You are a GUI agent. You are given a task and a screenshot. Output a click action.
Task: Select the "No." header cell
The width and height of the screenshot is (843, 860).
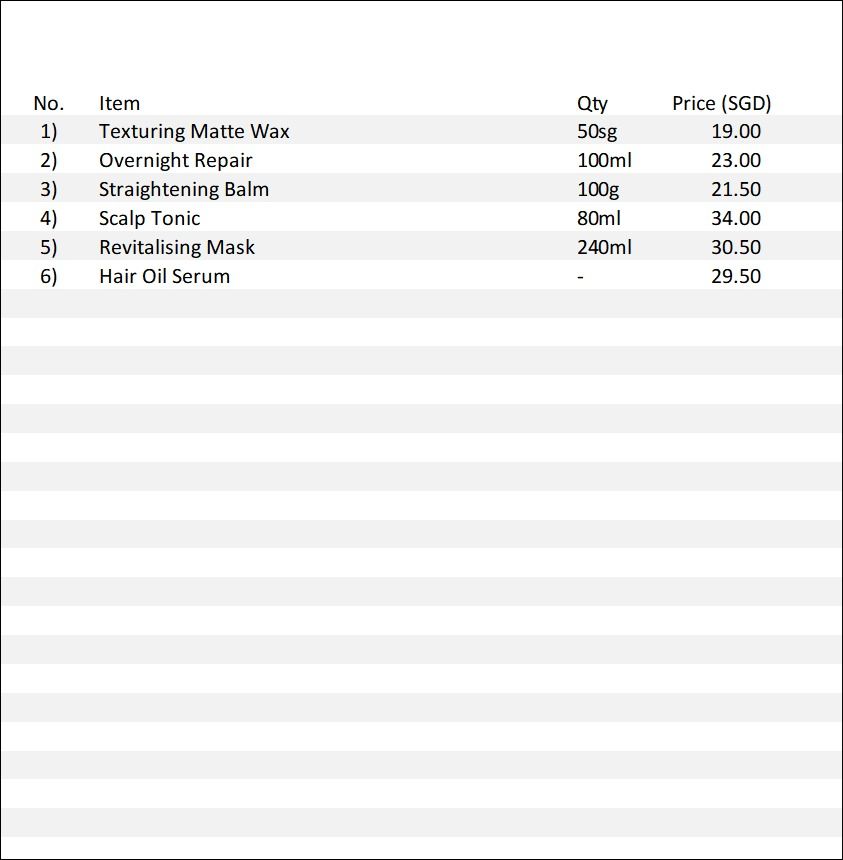pyautogui.click(x=48, y=103)
